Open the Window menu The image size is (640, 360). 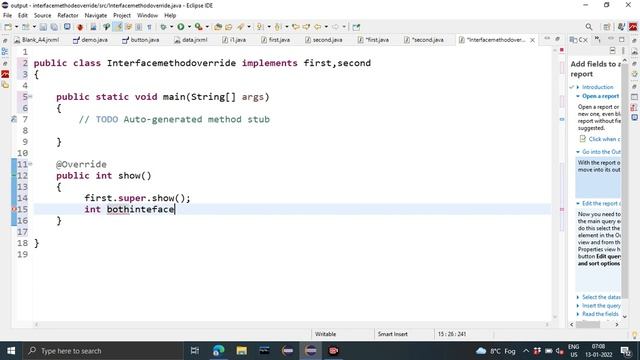147,16
